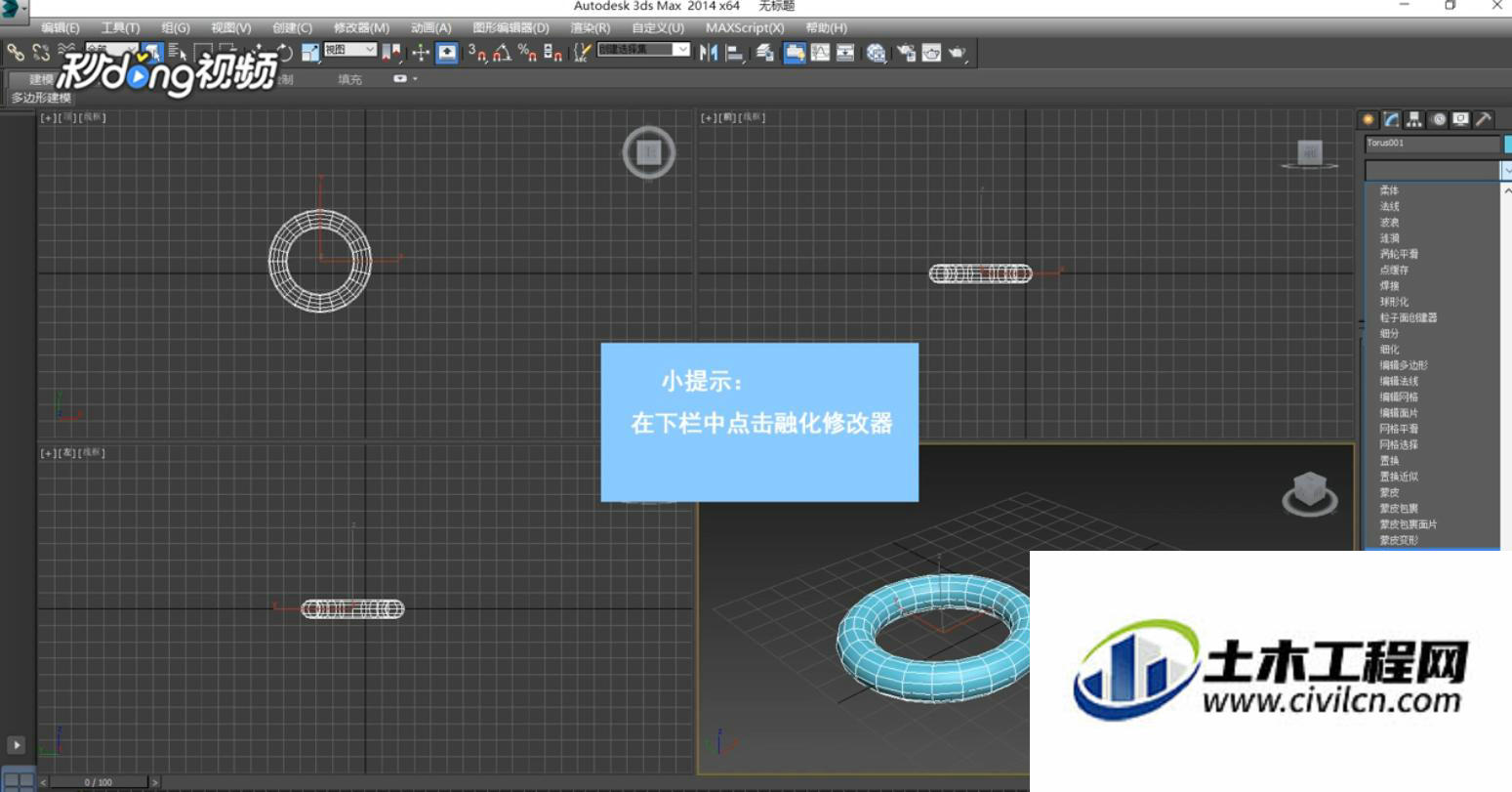Choose the Rectangular Selection Region tool

(x=203, y=53)
